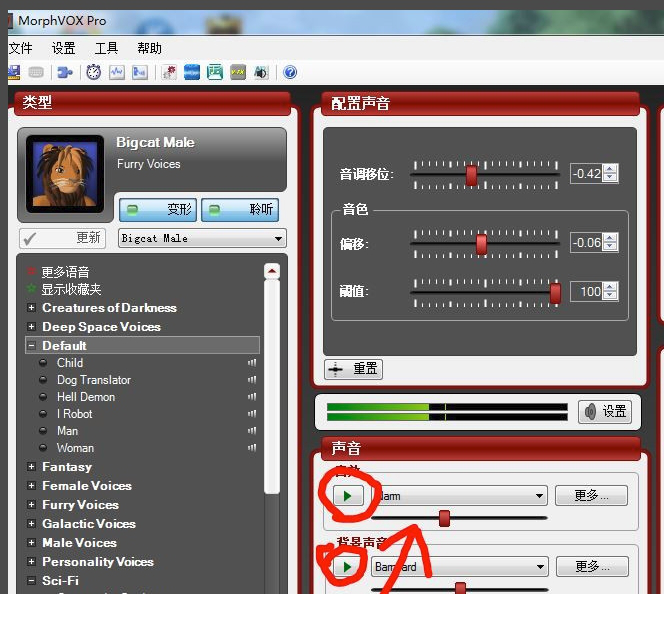
Task: Click the red icon beside 更多语音
Action: click(31, 271)
